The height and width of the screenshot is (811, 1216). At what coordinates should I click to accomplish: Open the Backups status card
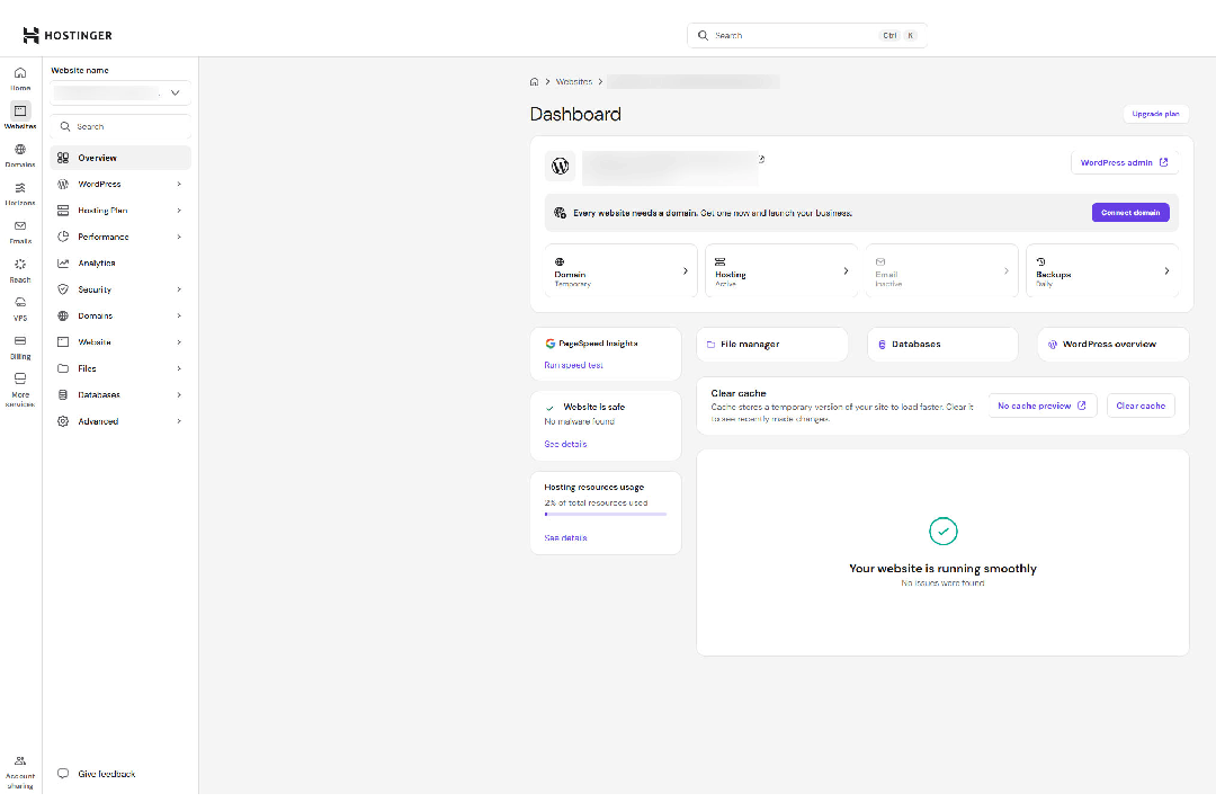tap(1102, 271)
